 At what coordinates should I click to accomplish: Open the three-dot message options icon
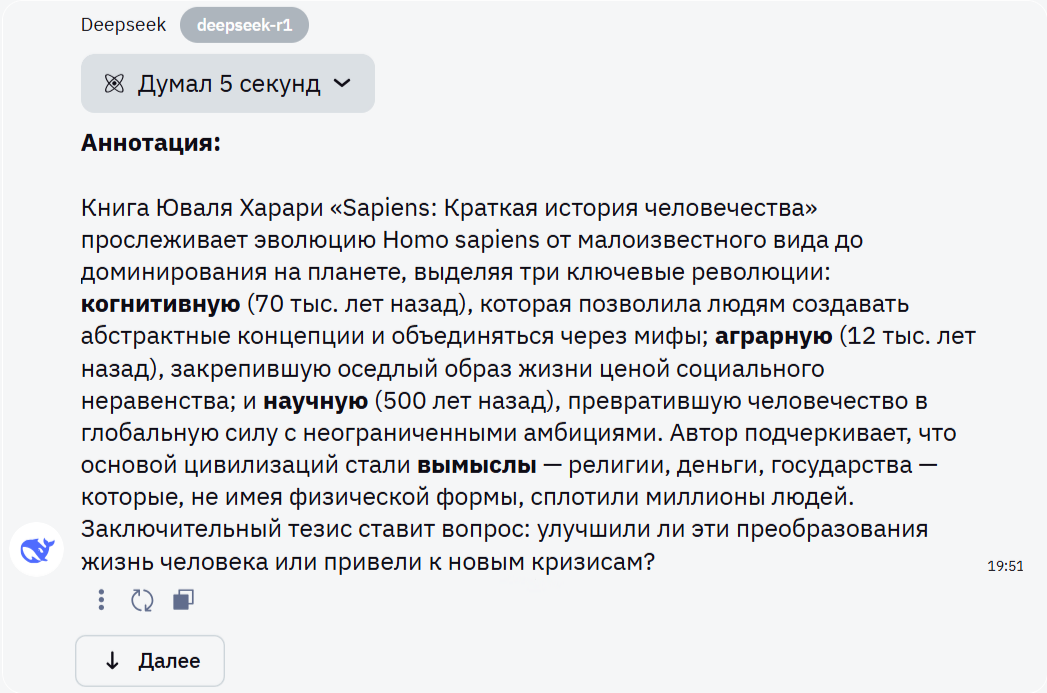coord(100,600)
